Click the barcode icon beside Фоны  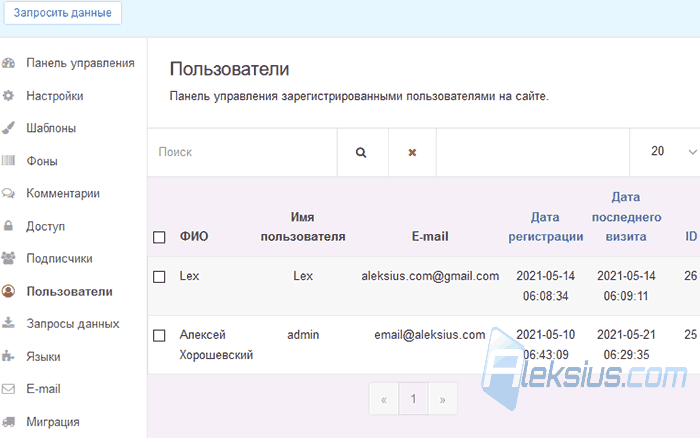8,160
